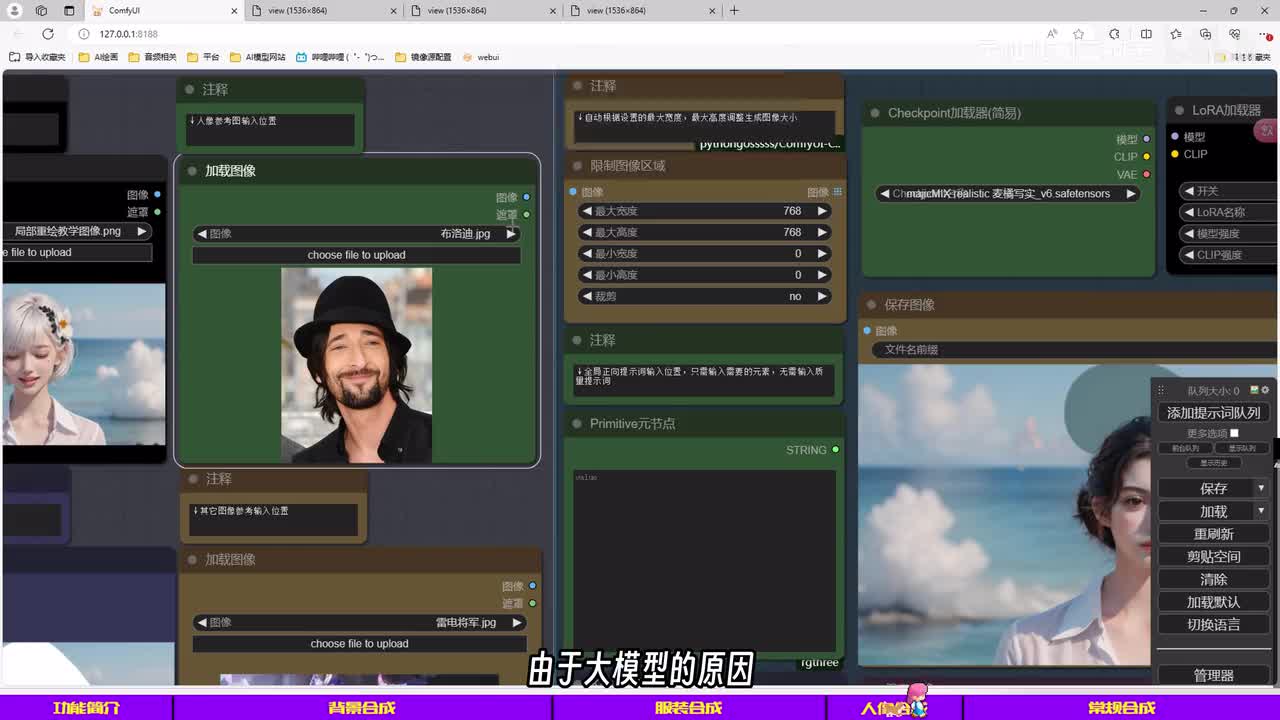This screenshot has height=720, width=1280.
Task: Click collapse dot on Primitive元节点 node
Action: 577,424
